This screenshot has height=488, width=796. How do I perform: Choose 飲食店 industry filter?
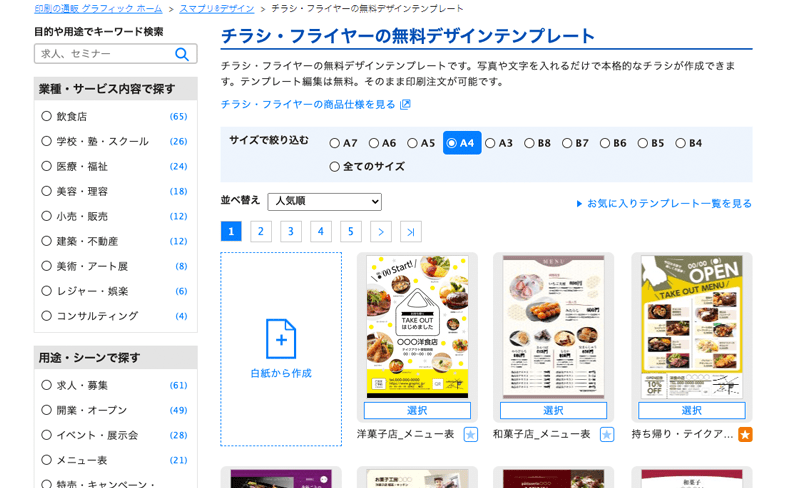tap(47, 117)
